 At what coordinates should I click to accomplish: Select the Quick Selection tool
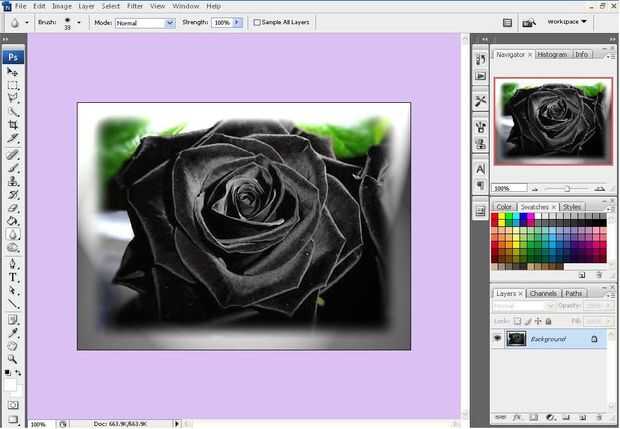12,112
